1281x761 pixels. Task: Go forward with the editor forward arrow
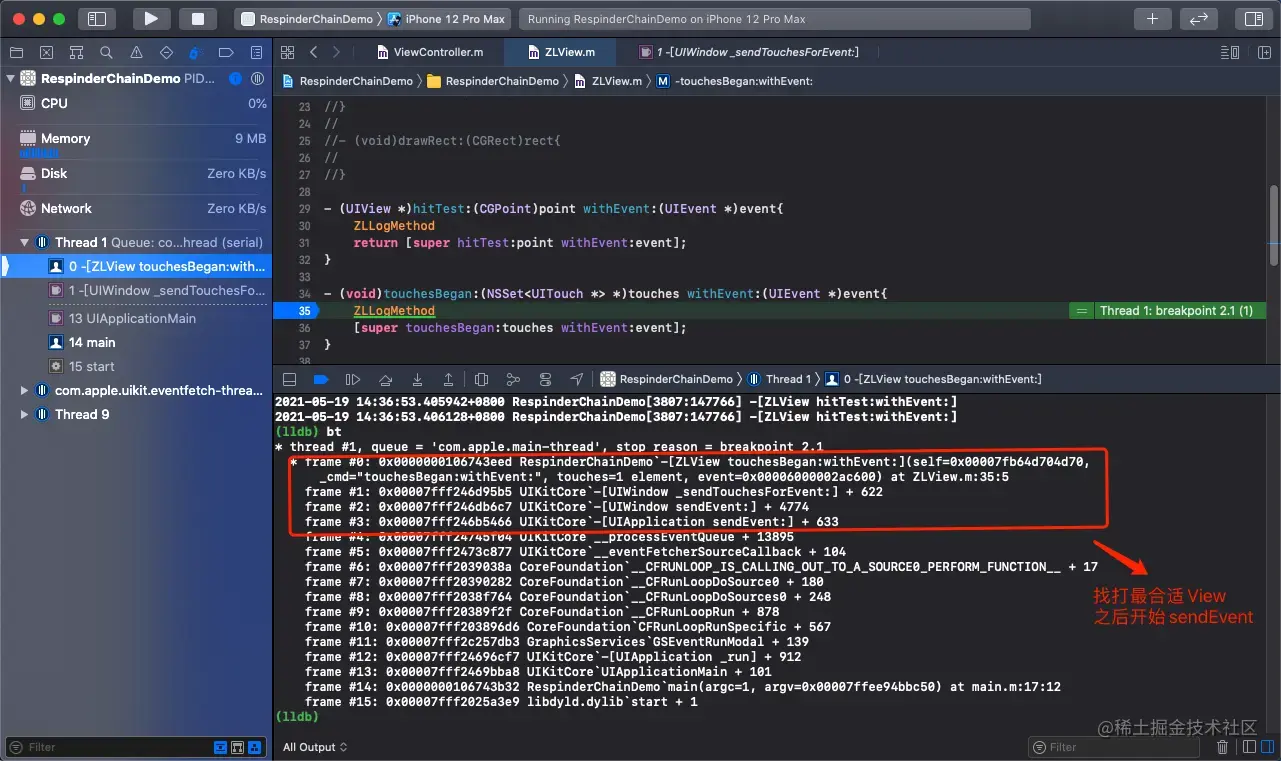click(x=336, y=52)
